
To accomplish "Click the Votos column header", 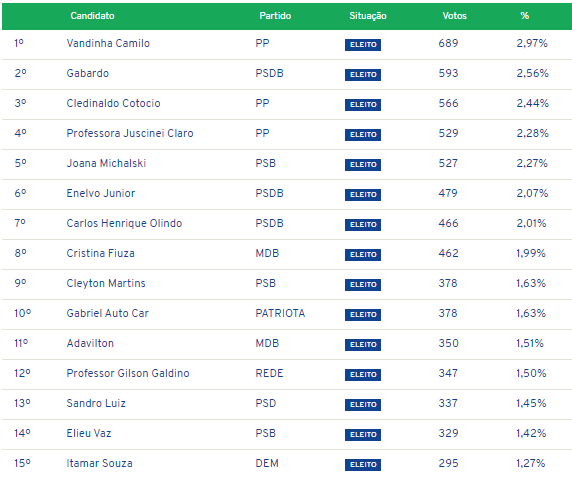I will 455,16.
